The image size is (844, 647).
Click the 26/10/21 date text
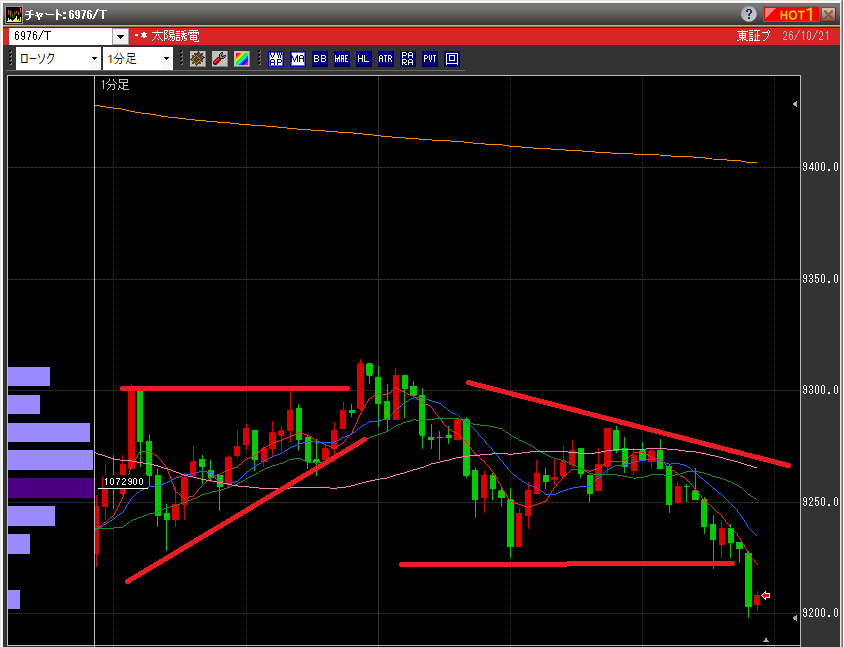coord(805,36)
